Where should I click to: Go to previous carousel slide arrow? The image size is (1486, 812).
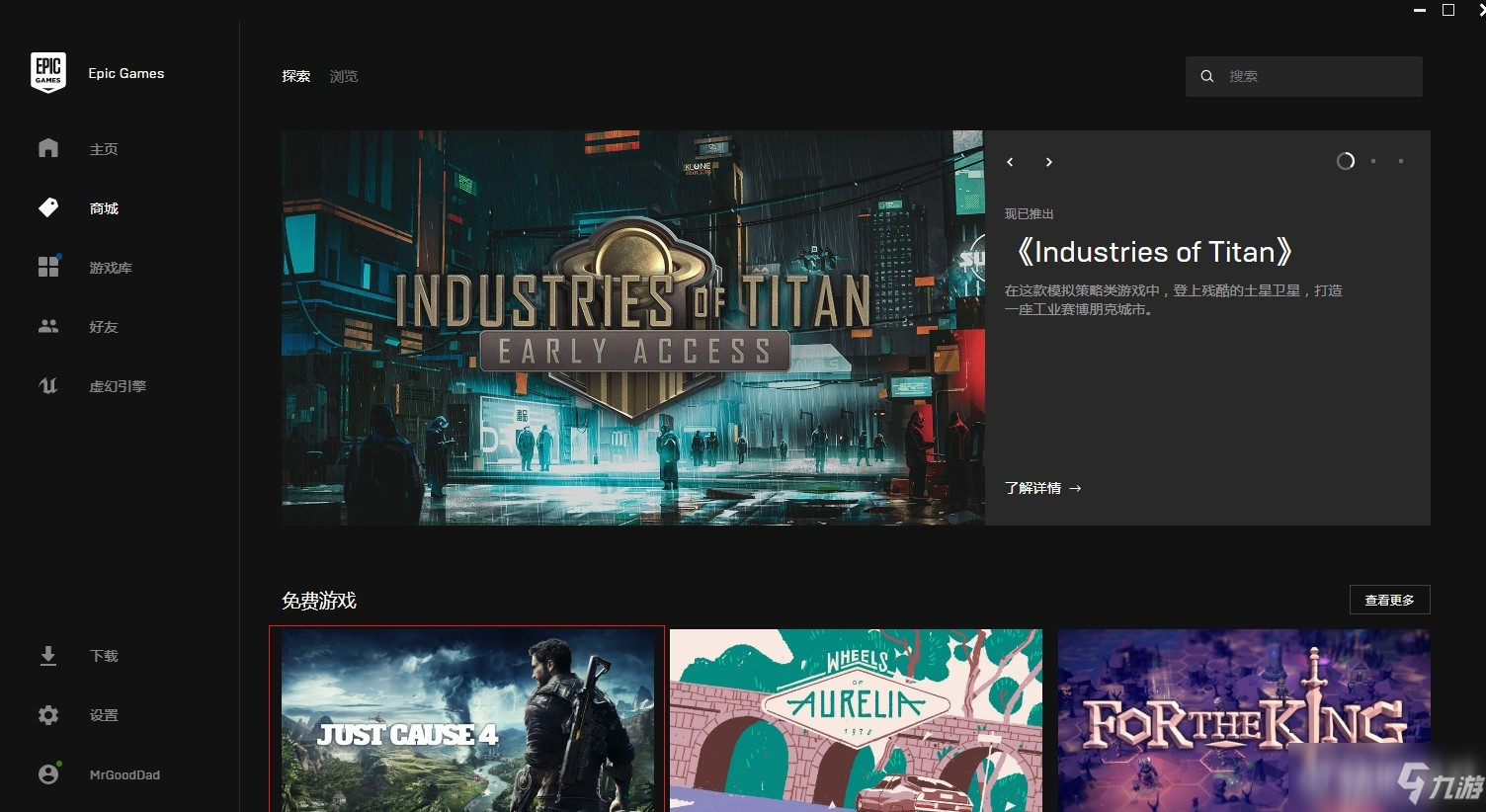coord(1010,162)
